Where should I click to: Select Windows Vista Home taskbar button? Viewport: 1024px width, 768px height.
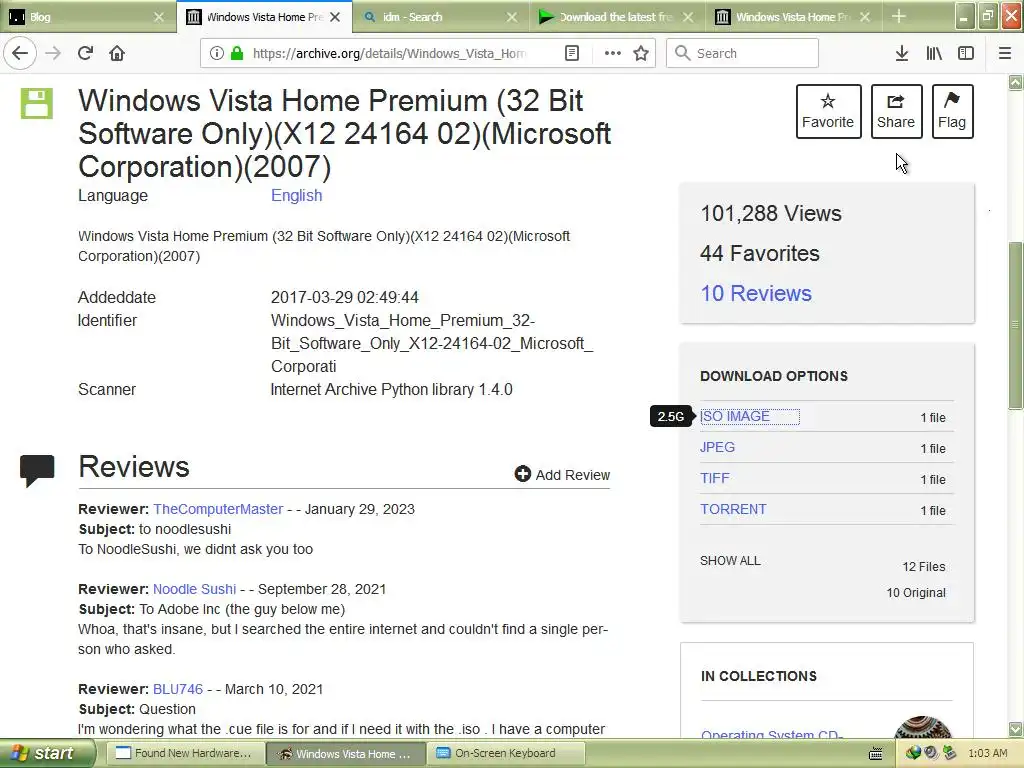click(x=346, y=753)
